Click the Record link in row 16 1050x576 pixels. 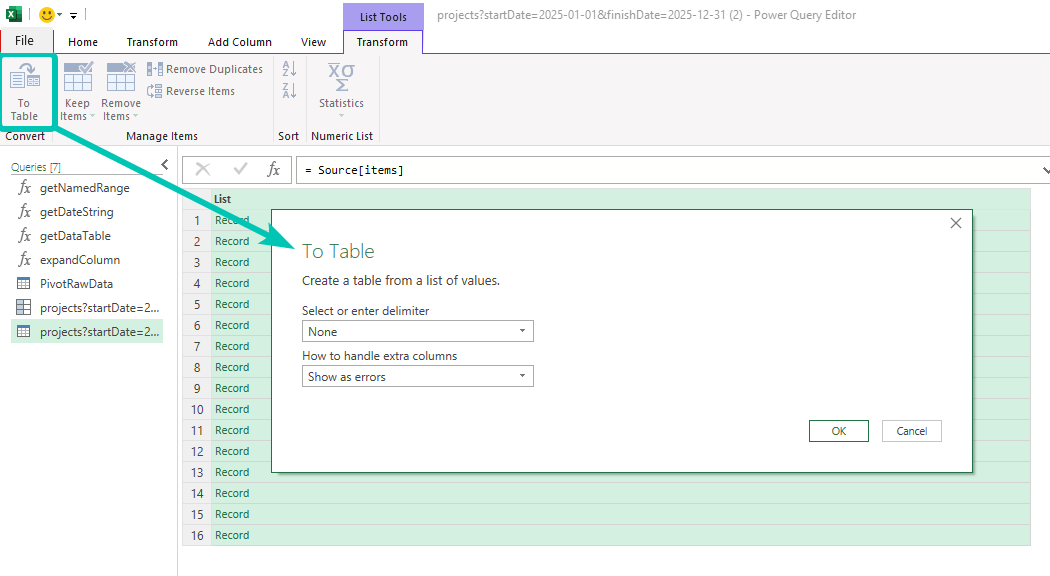(232, 535)
